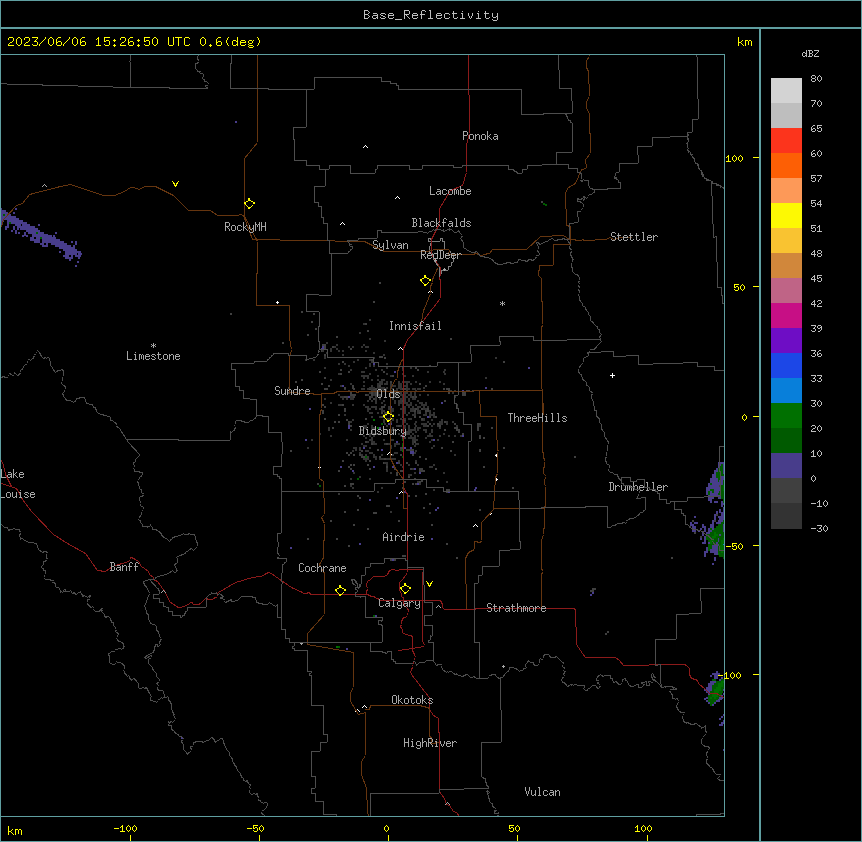Click the Banff label
This screenshot has width=862, height=842.
(x=124, y=567)
